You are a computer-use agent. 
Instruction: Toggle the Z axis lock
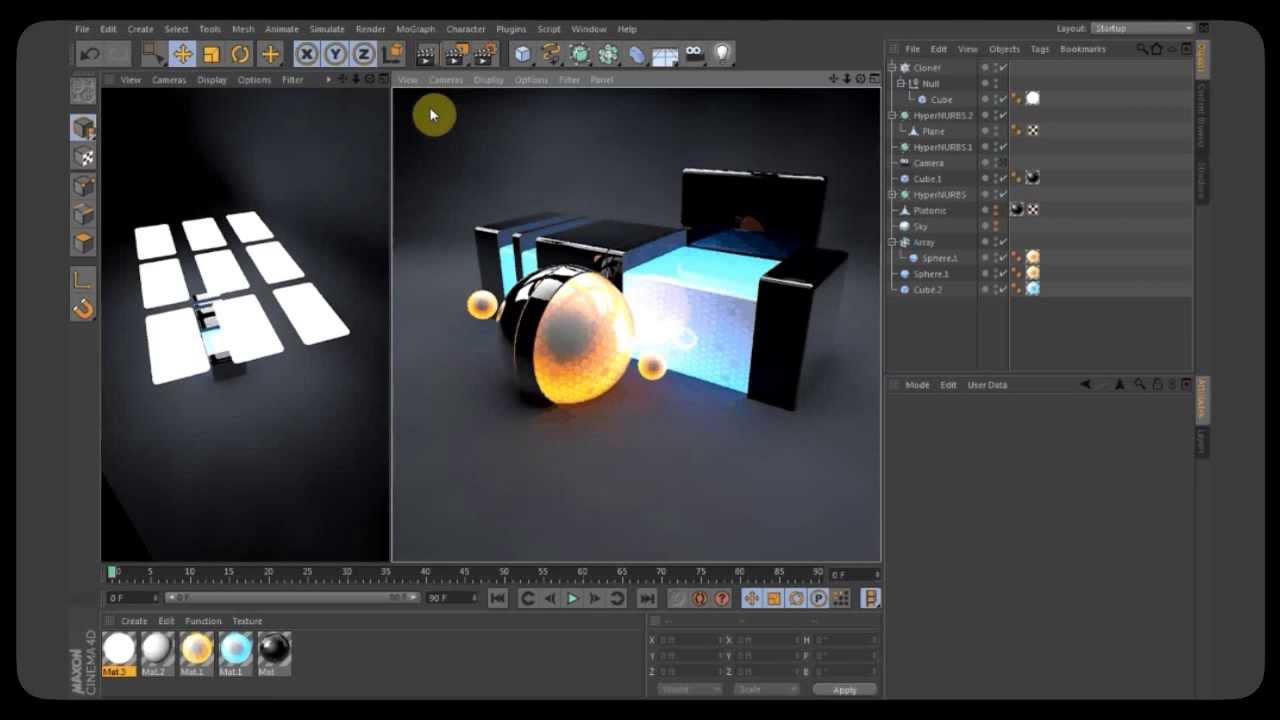tap(365, 54)
